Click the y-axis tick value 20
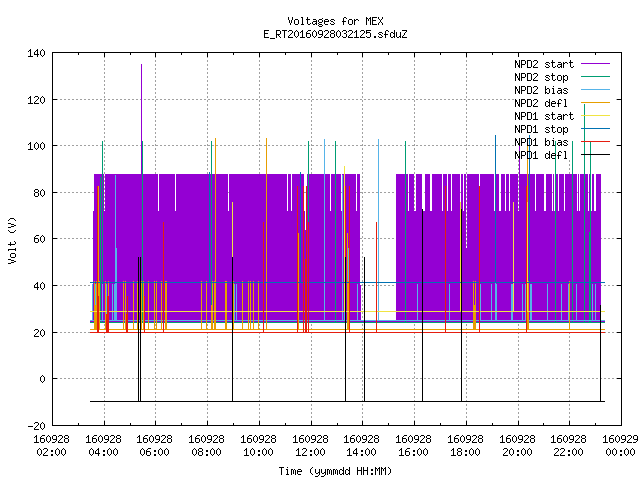This screenshot has width=640, height=480. coord(39,333)
